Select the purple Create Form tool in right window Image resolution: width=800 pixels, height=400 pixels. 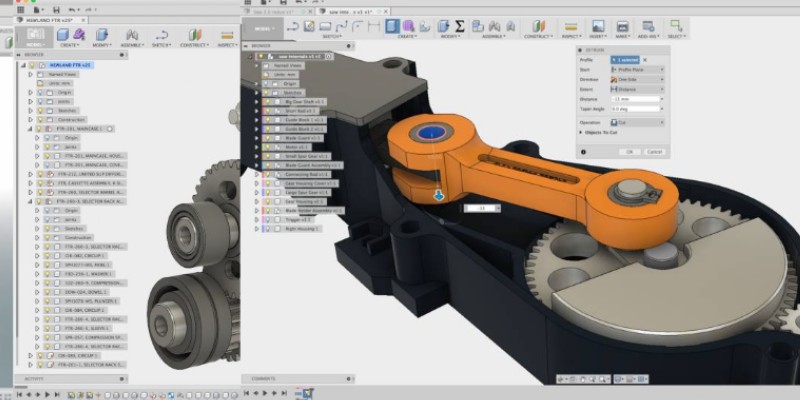[408, 26]
